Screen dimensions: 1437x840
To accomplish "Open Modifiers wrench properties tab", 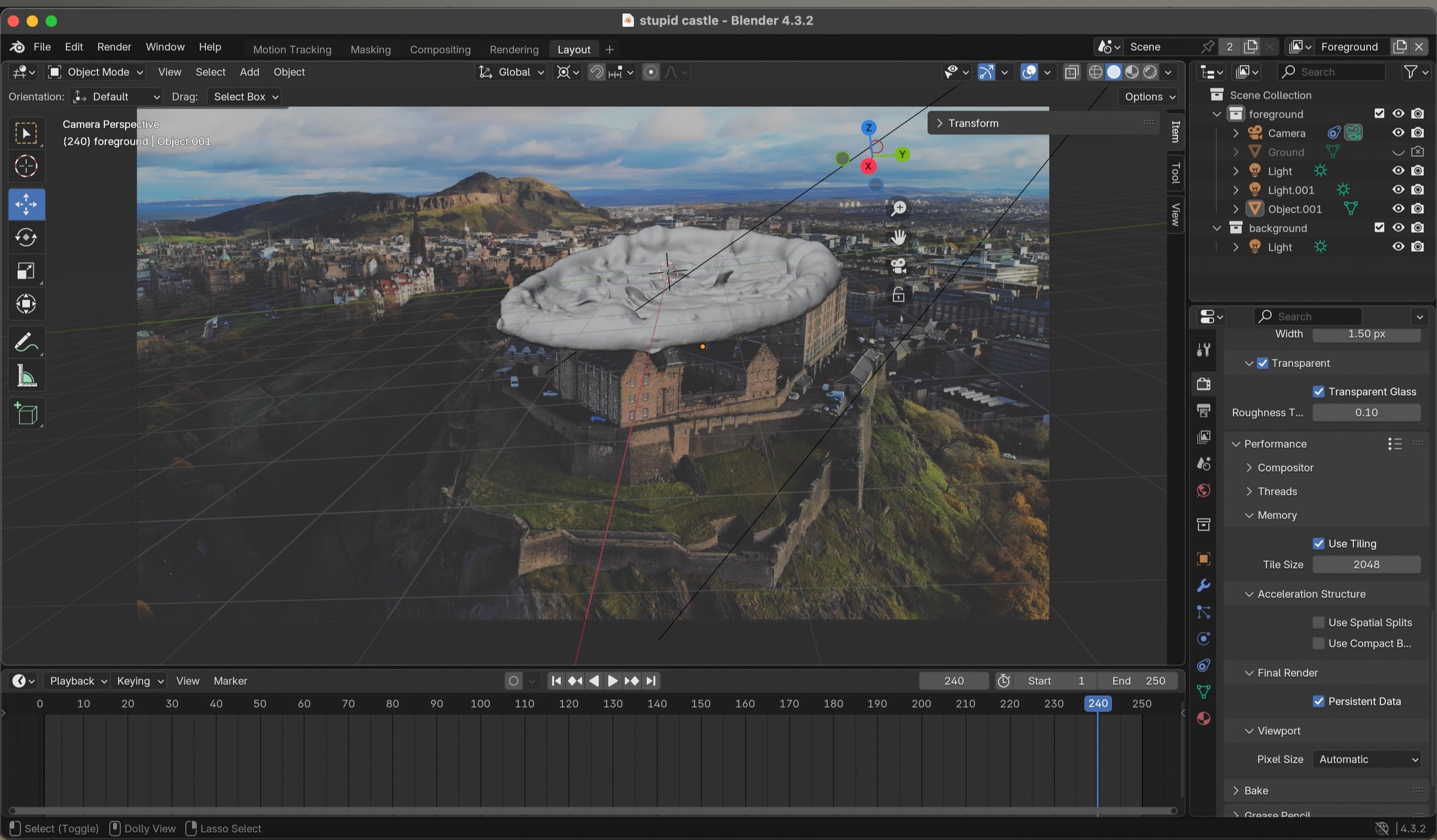I will (1204, 585).
